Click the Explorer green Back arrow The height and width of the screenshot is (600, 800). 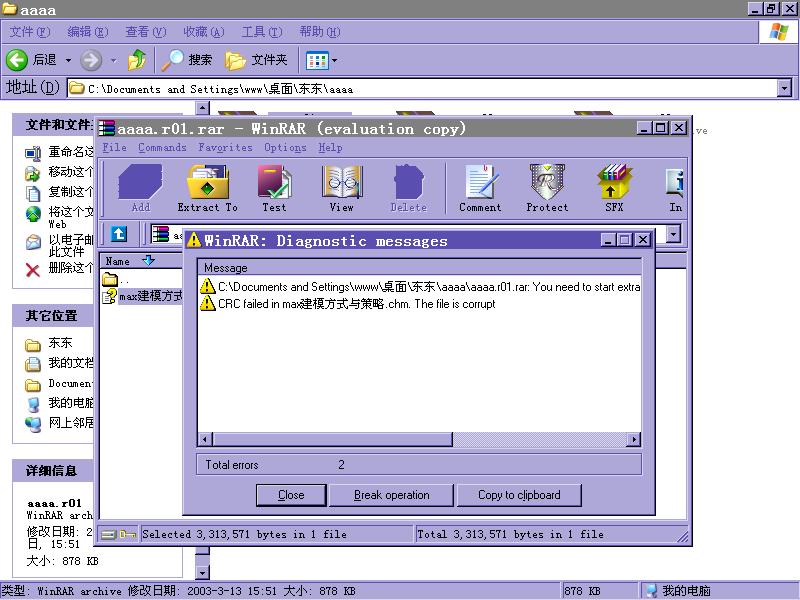tap(17, 60)
